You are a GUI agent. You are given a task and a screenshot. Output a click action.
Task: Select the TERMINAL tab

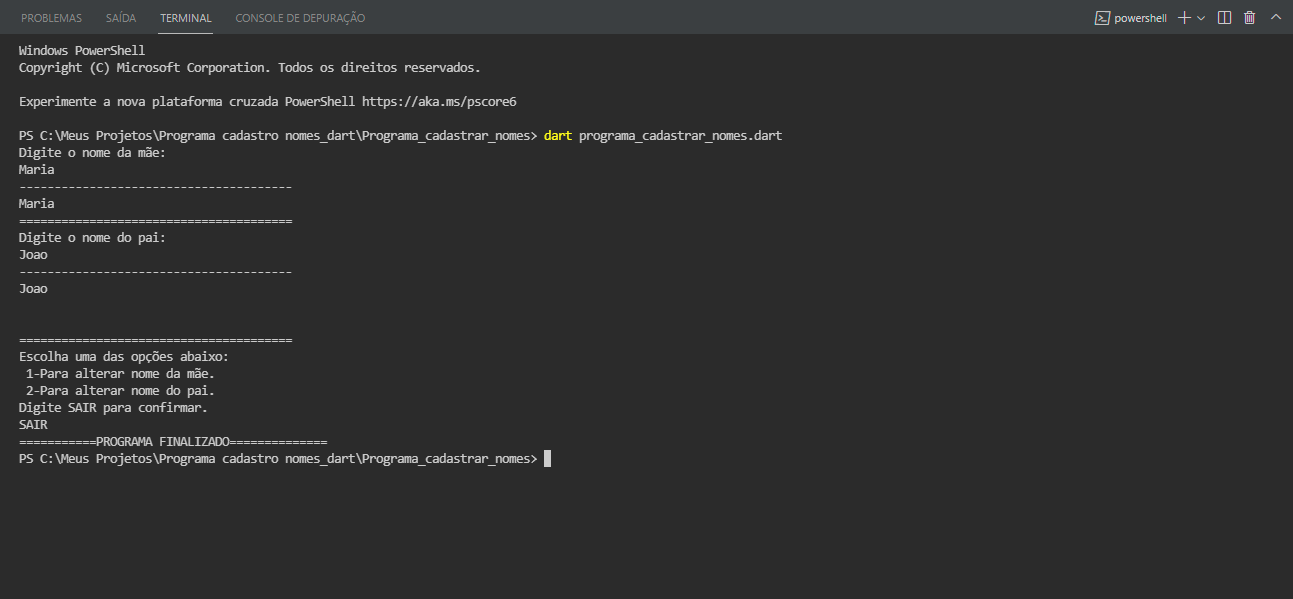point(186,18)
